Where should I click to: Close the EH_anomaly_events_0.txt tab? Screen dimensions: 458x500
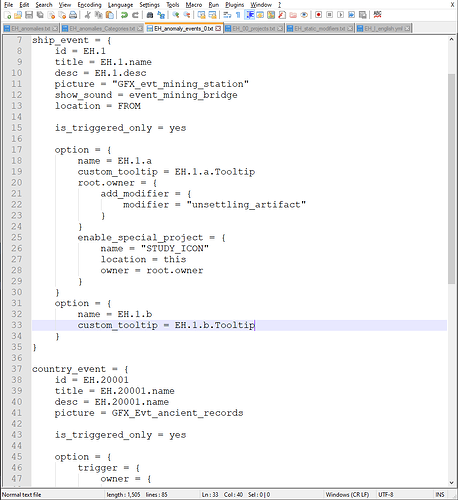click(218, 29)
